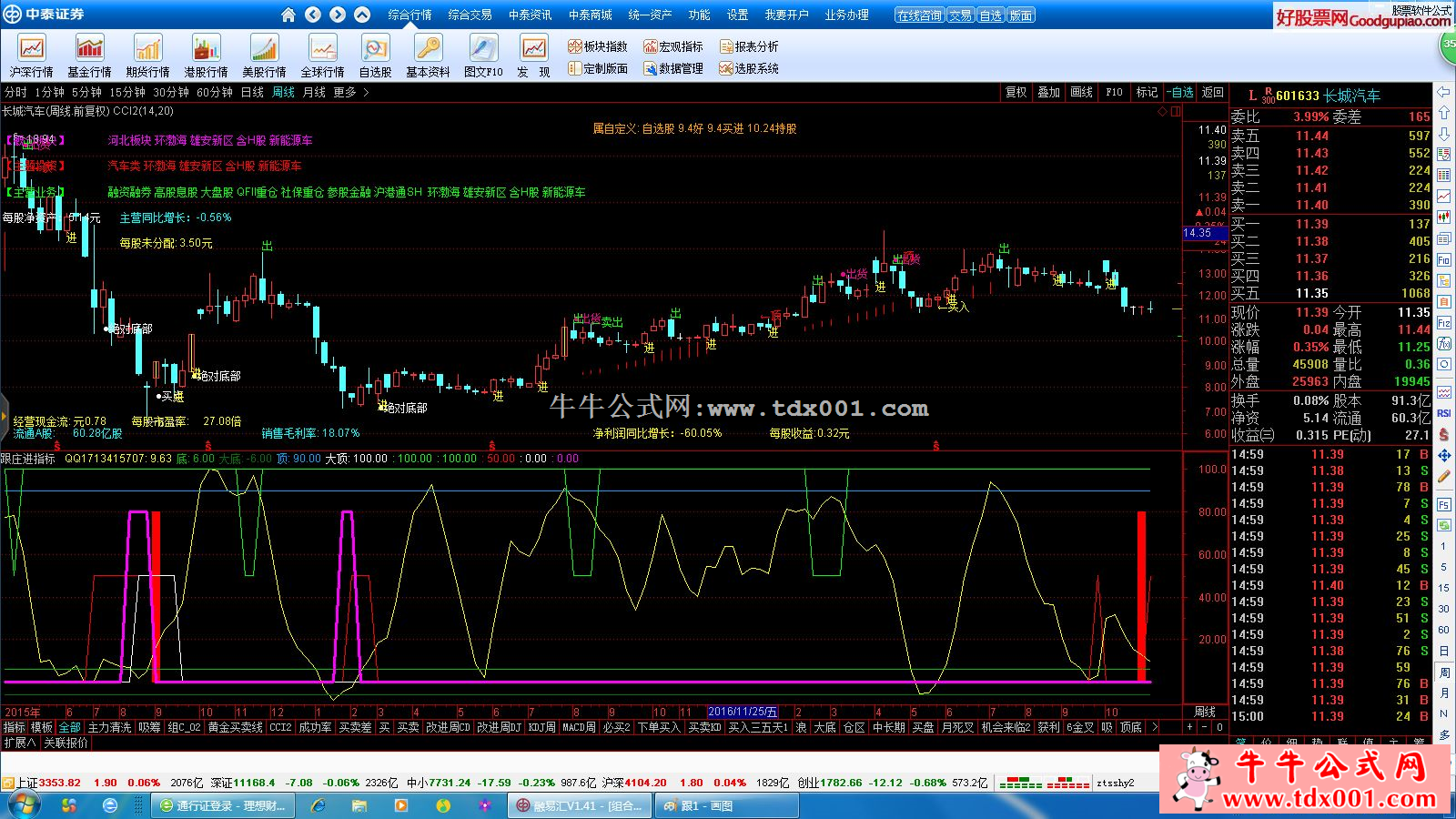Open 综合交易 menu
The height and width of the screenshot is (819, 1456).
(x=470, y=15)
